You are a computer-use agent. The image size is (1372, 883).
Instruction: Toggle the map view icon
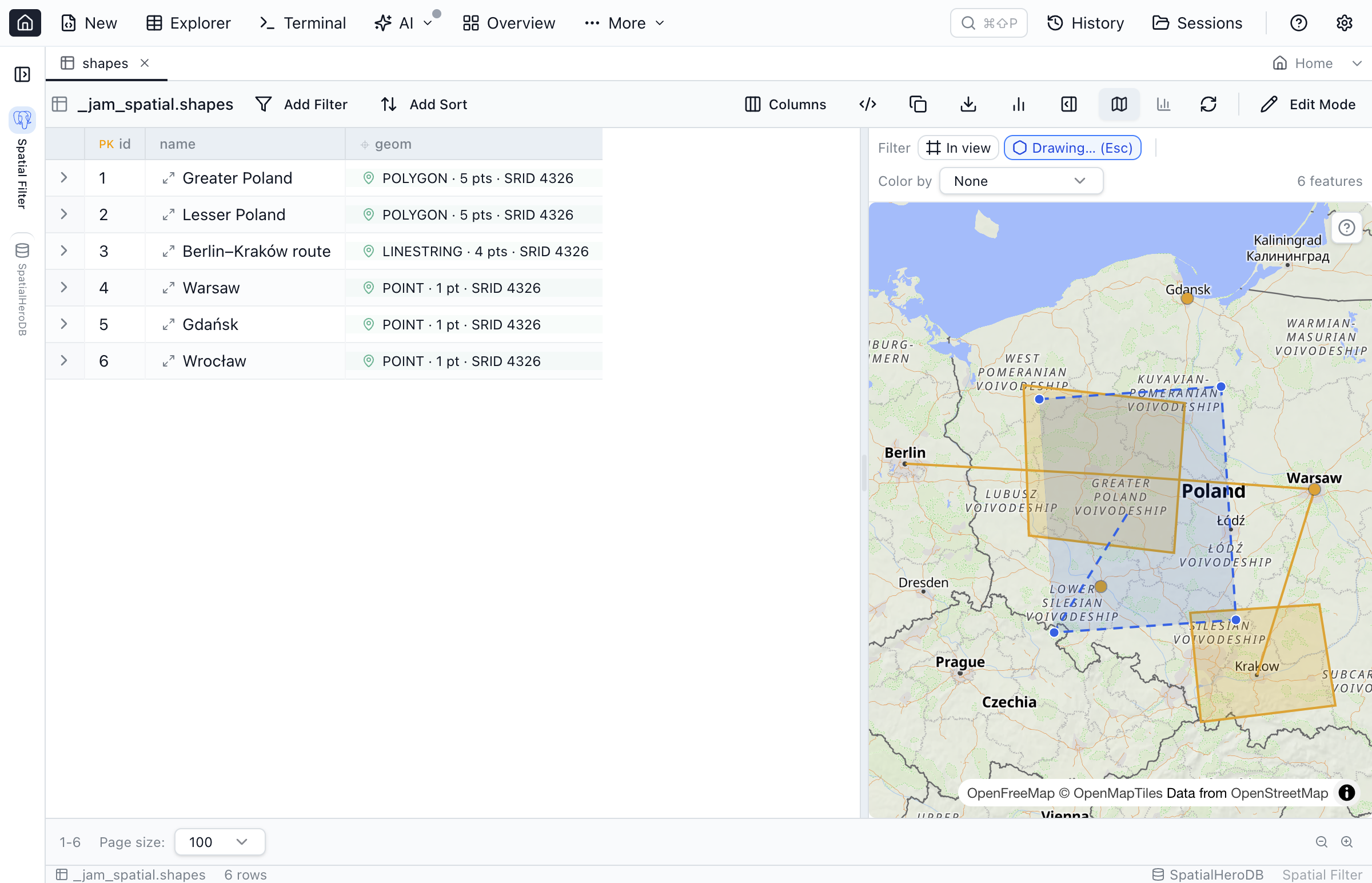tap(1119, 104)
